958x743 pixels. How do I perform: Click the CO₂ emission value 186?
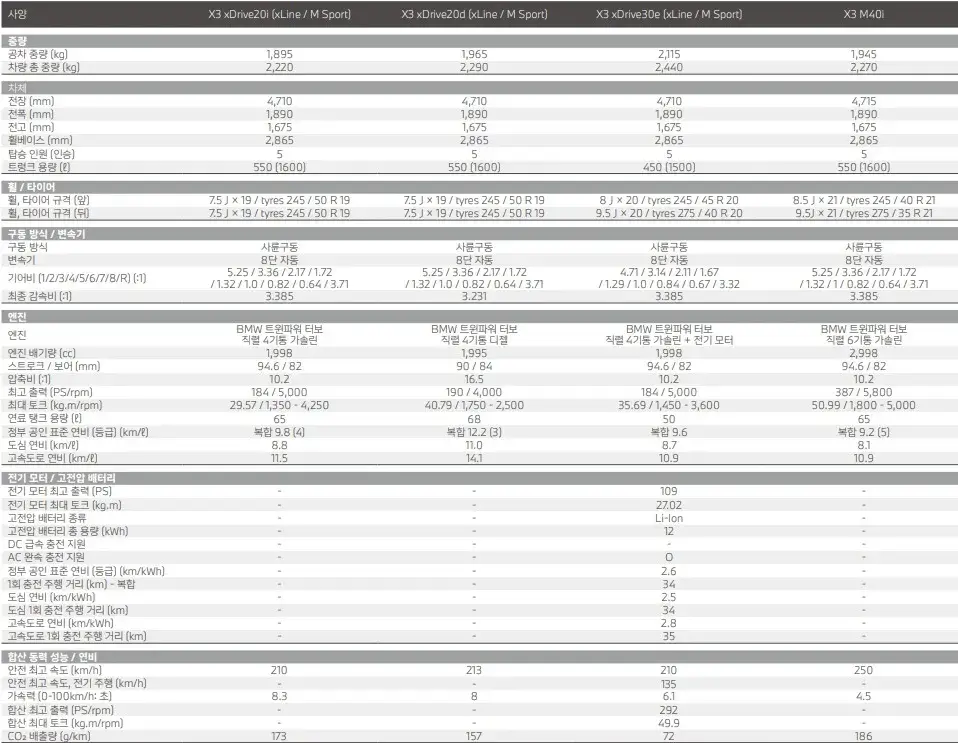point(863,736)
